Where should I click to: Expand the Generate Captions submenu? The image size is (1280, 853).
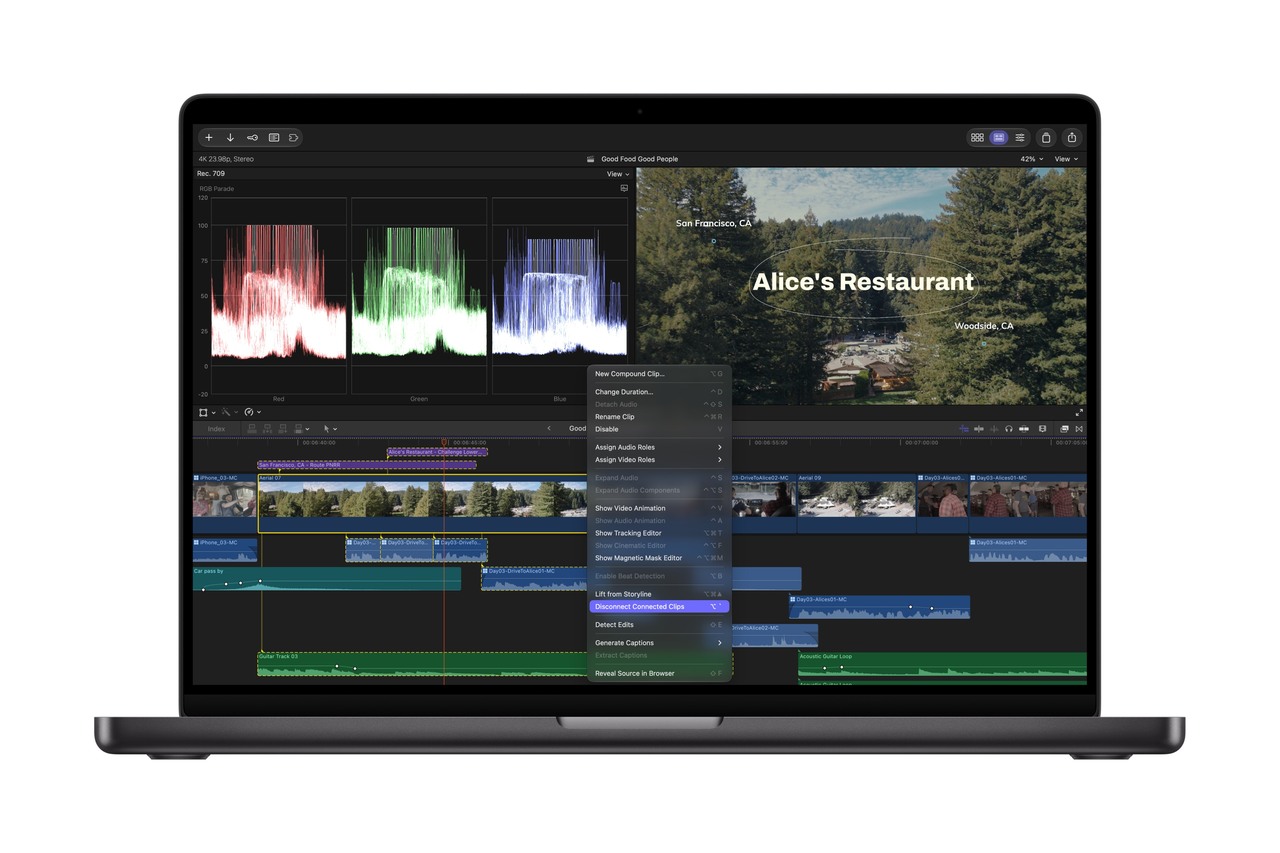[659, 643]
